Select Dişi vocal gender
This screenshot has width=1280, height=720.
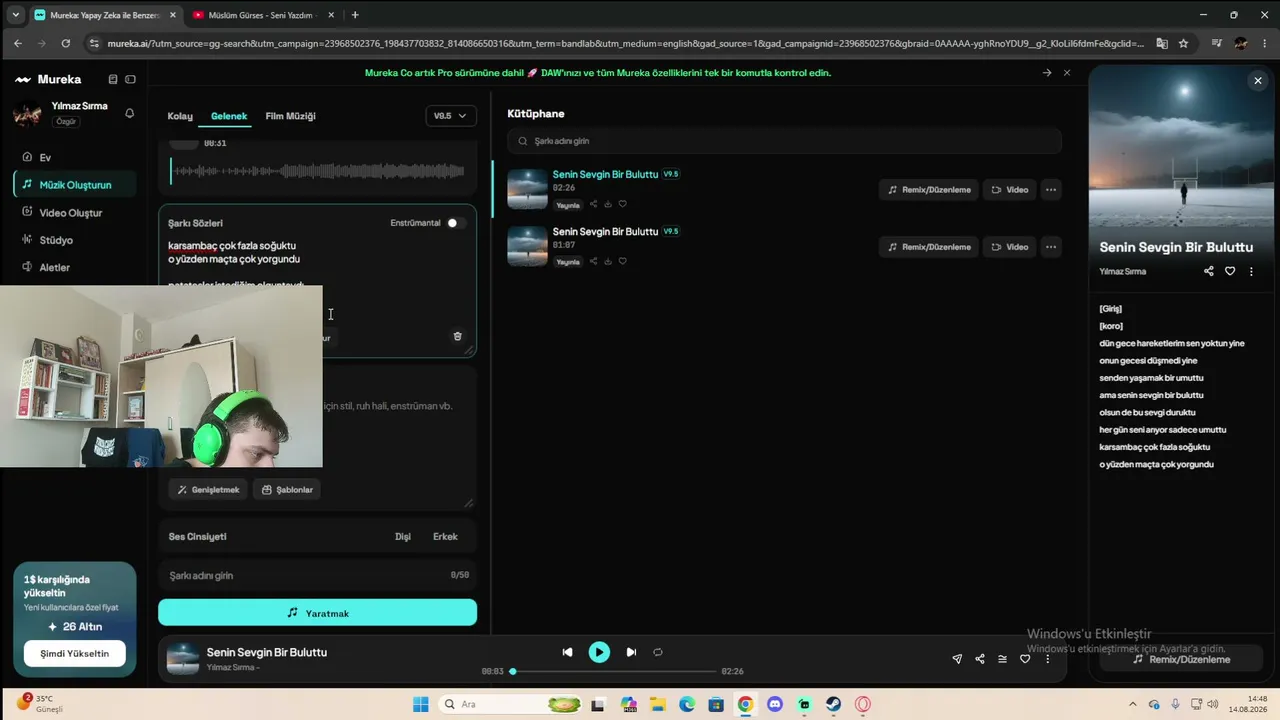[403, 537]
